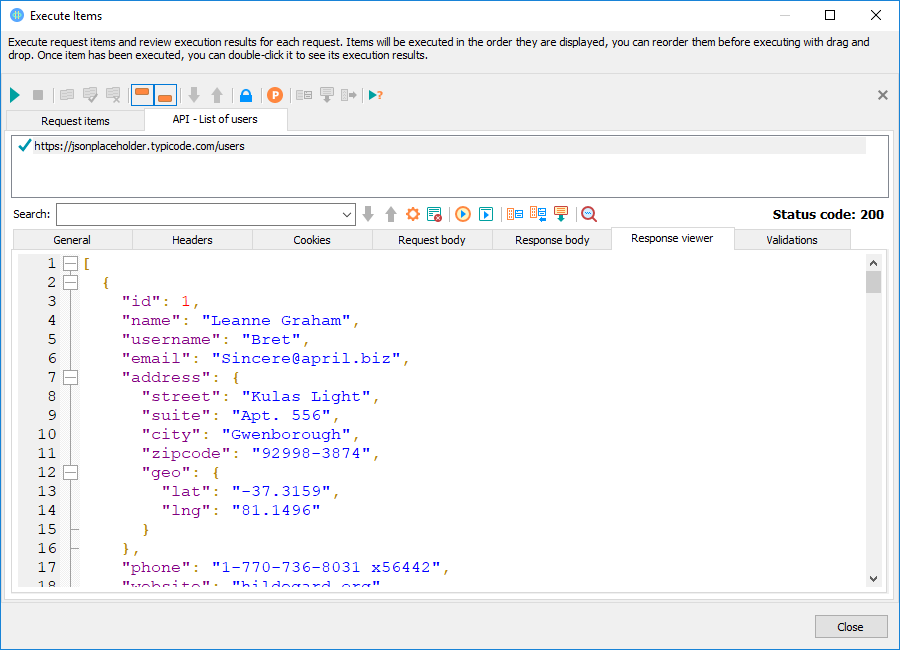Image resolution: width=900 pixels, height=650 pixels.
Task: Collapse the geo object at line 12
Action: pos(70,471)
